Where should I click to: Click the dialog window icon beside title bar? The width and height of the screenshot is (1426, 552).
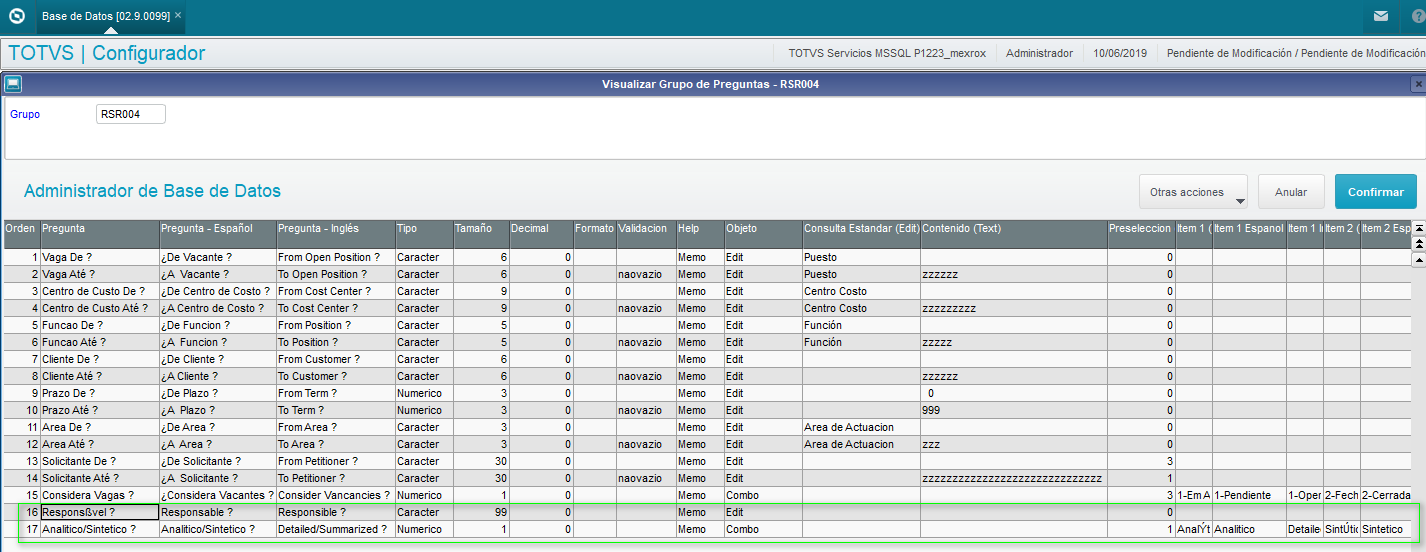(13, 84)
